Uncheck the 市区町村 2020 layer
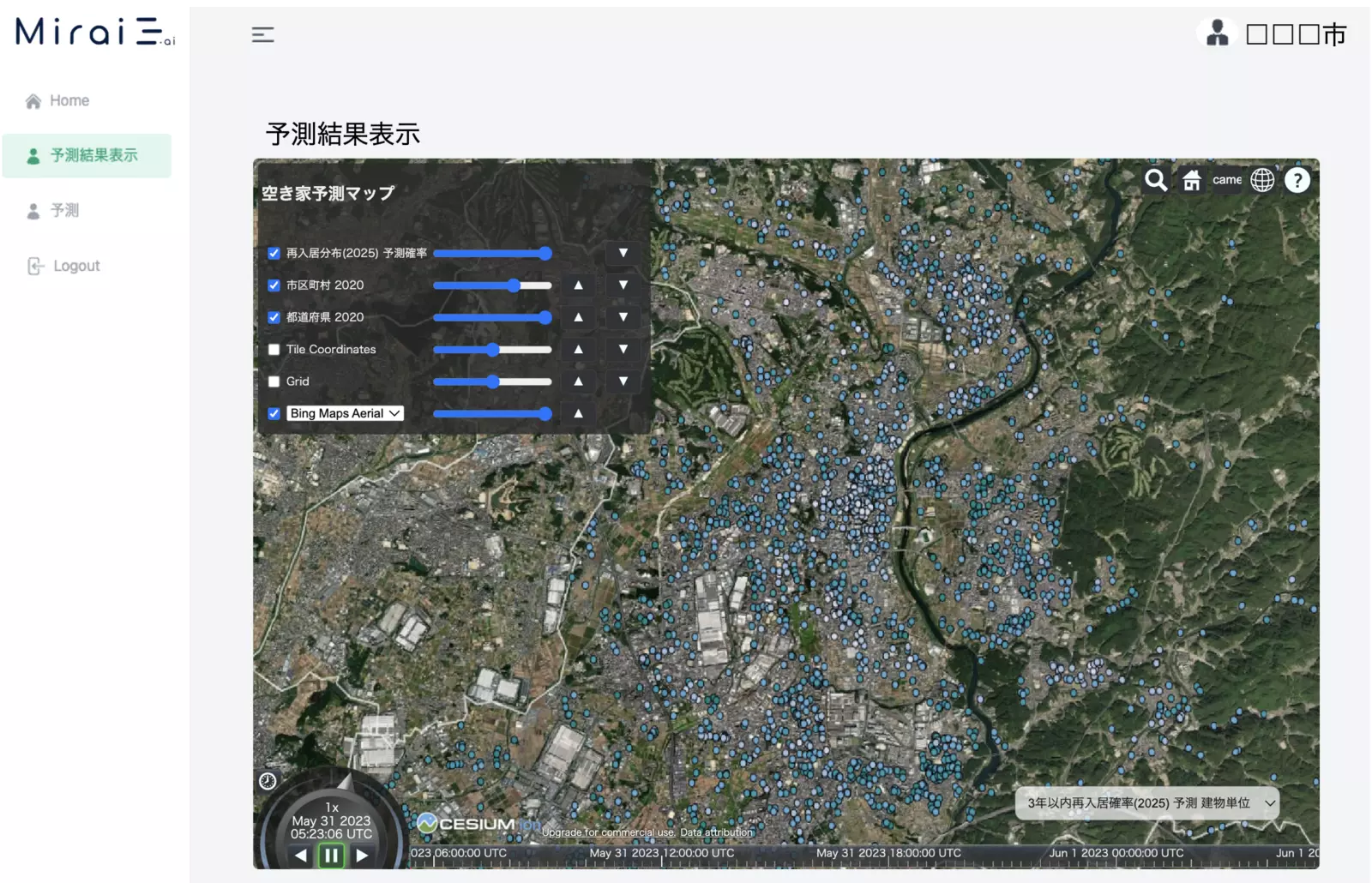This screenshot has width=1372, height=883. coord(274,285)
